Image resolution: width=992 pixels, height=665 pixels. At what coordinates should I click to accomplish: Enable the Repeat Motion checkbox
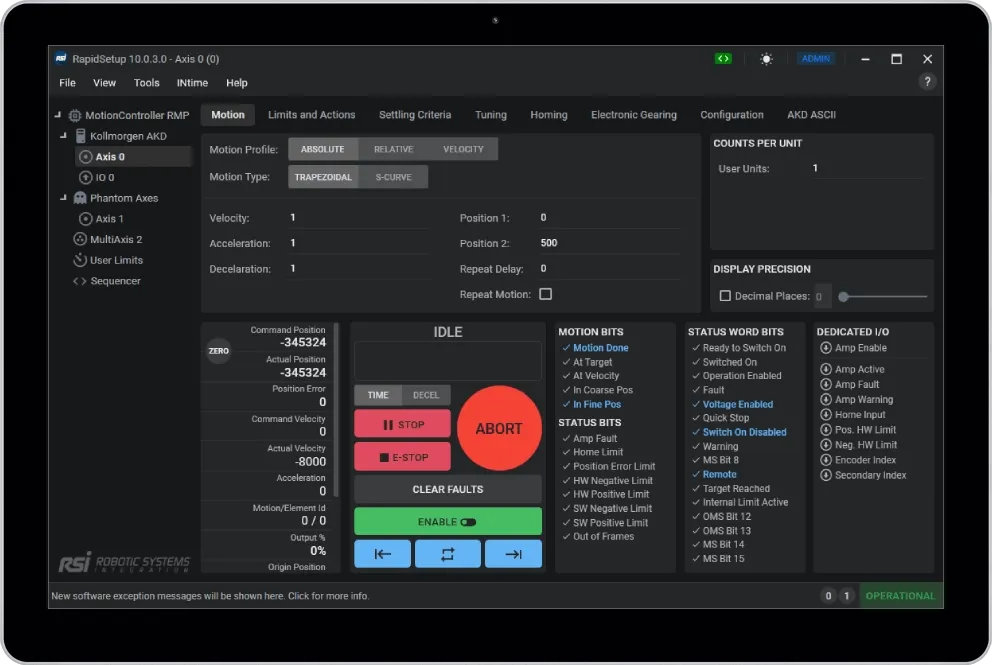[x=544, y=292]
